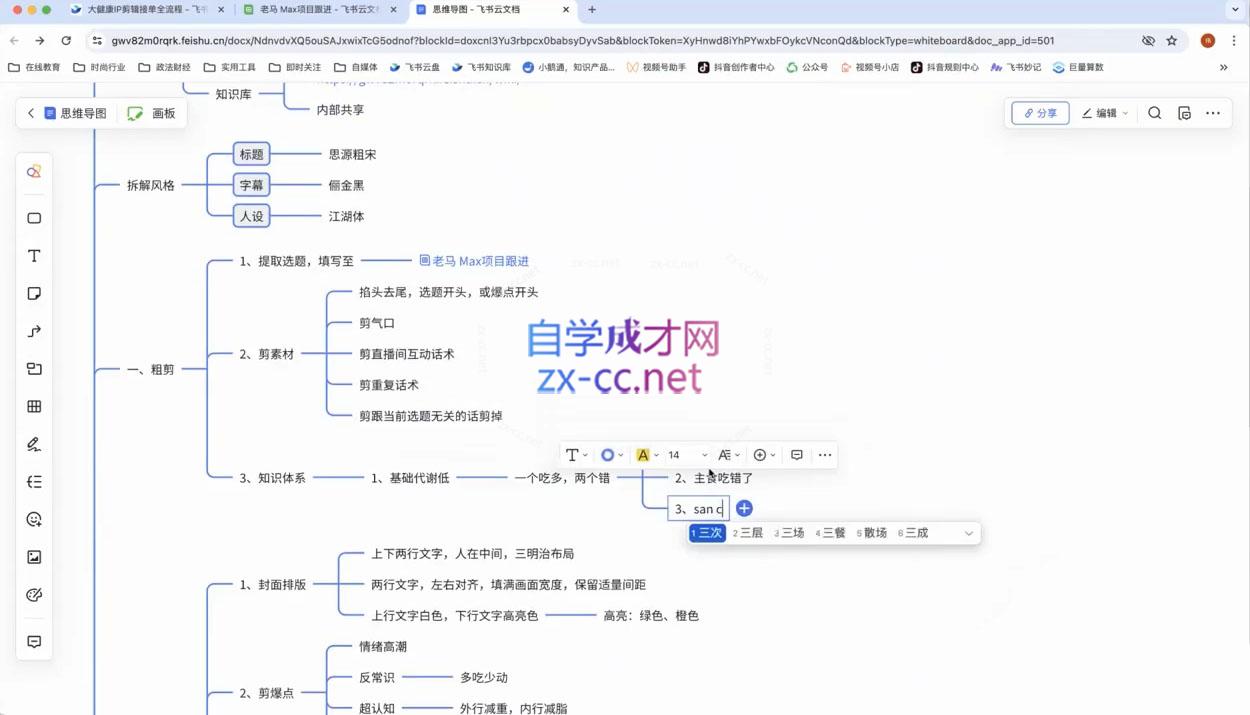This screenshot has height=715, width=1250.
Task: Open the font color swatch on the toolbar
Action: pyautogui.click(x=643, y=454)
